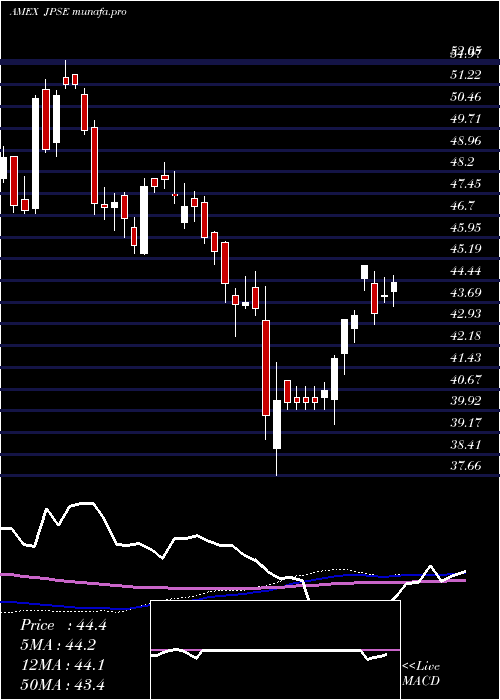Click the 50.46 price axis label
Image resolution: width=500 pixels, height=700 pixels.
coord(465,96)
